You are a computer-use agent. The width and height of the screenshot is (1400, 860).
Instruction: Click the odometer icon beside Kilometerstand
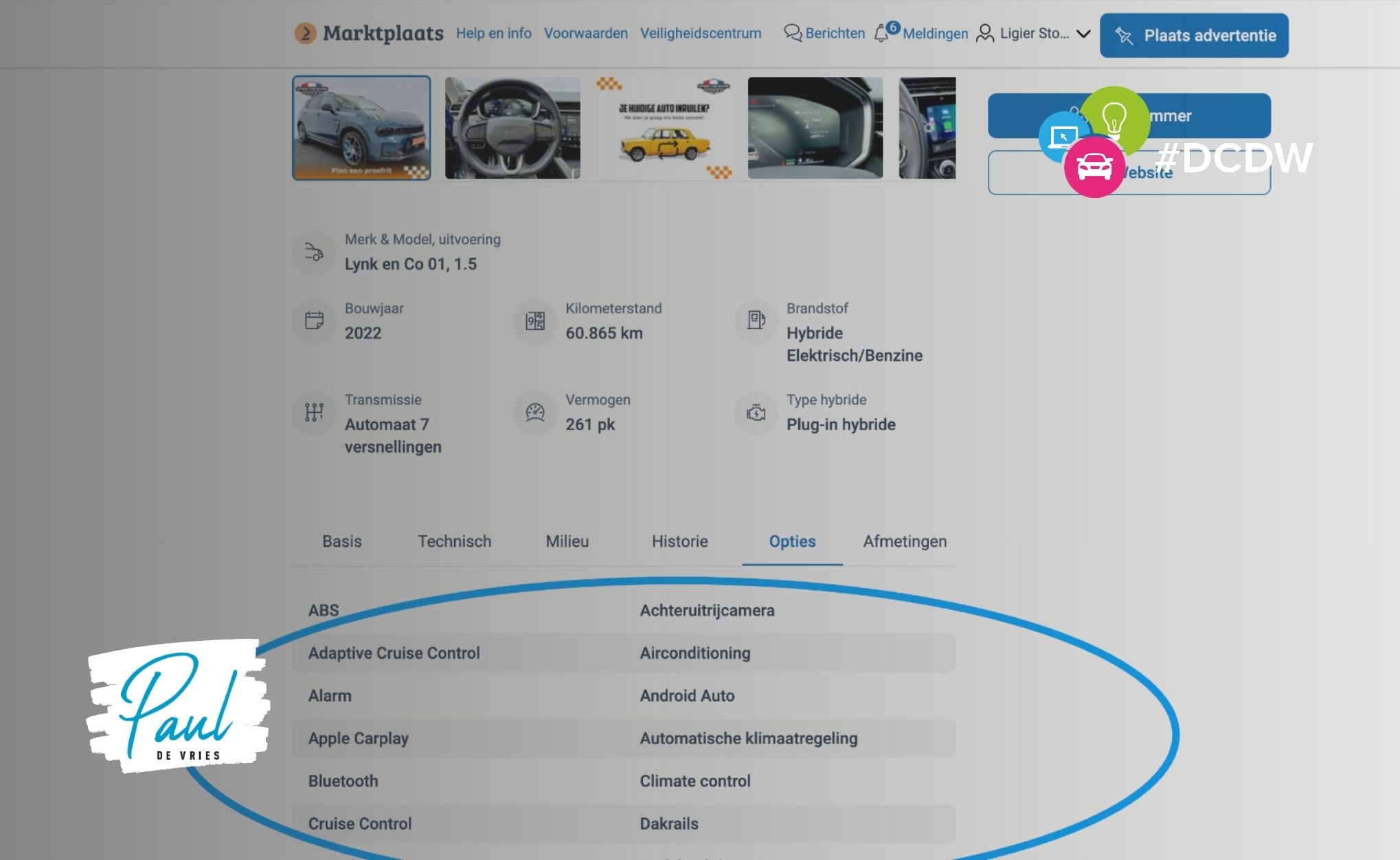pyautogui.click(x=535, y=321)
